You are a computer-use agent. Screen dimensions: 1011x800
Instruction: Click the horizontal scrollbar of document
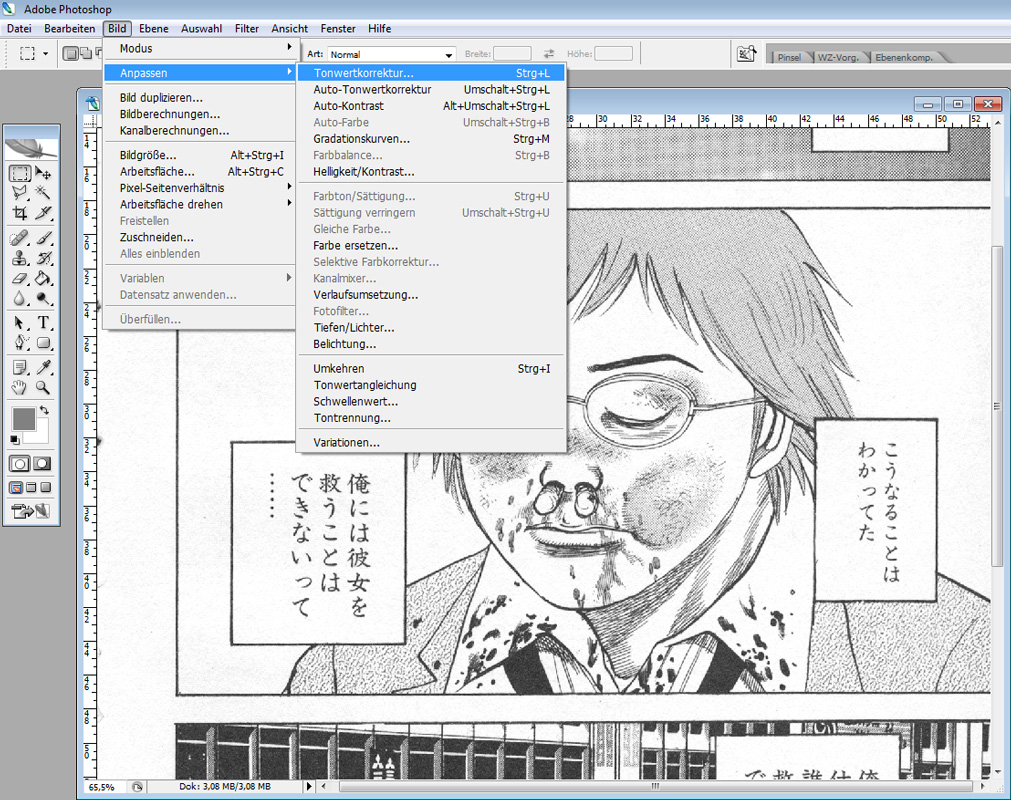point(655,786)
